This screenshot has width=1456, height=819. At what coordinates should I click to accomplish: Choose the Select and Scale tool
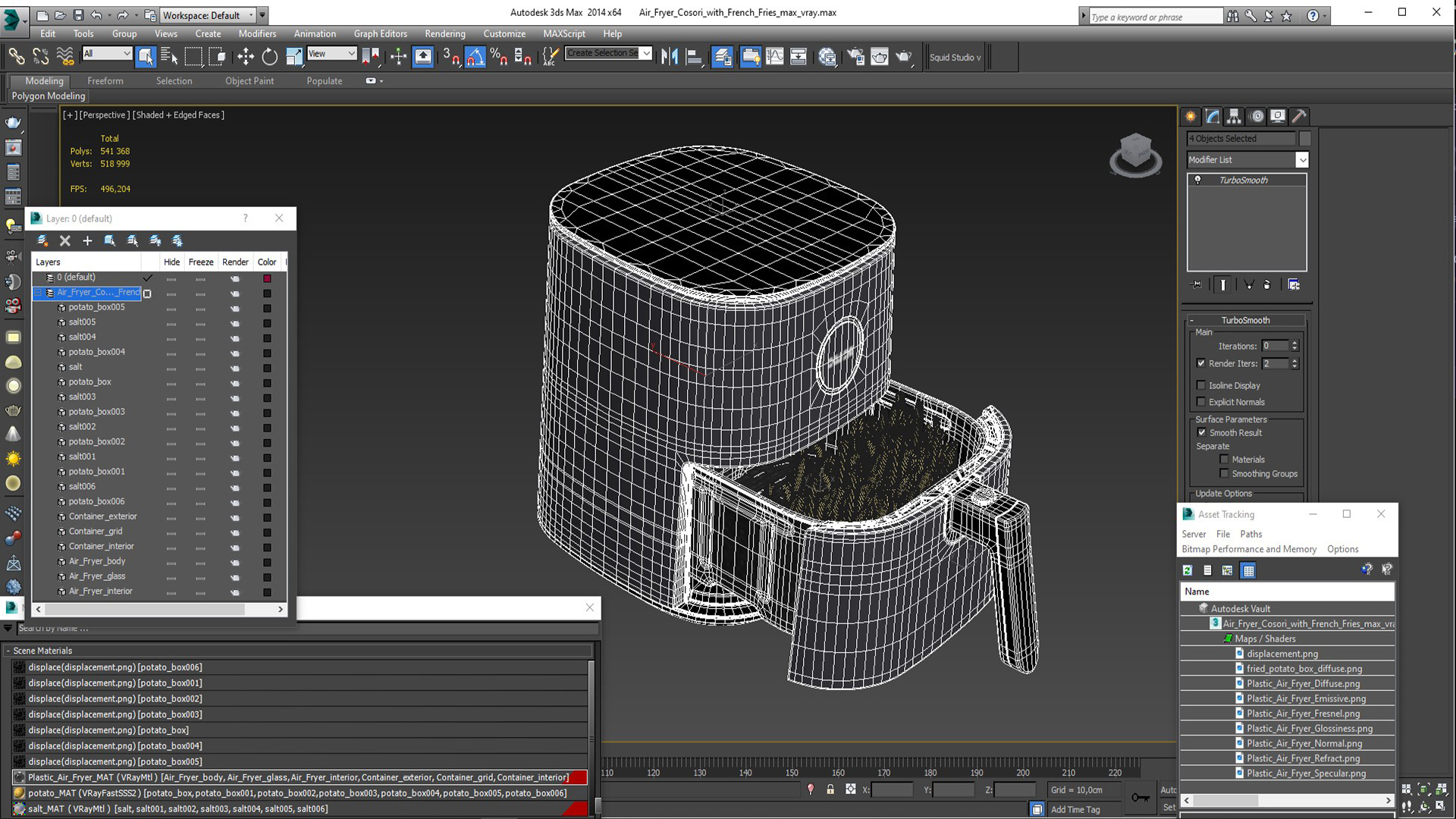[293, 56]
